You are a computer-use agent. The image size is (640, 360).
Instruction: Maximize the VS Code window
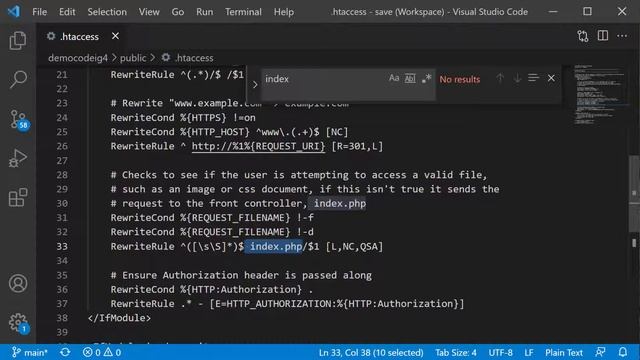[587, 11]
